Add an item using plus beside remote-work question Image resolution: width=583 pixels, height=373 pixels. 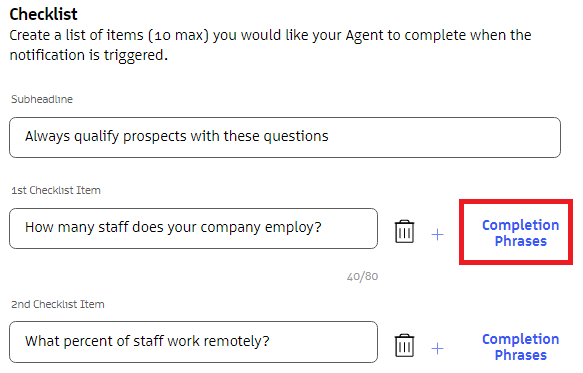click(x=438, y=348)
